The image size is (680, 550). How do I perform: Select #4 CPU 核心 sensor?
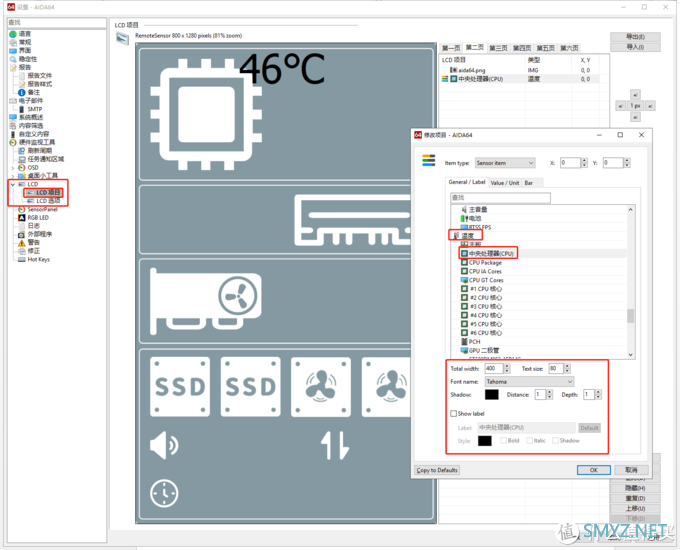pos(486,315)
